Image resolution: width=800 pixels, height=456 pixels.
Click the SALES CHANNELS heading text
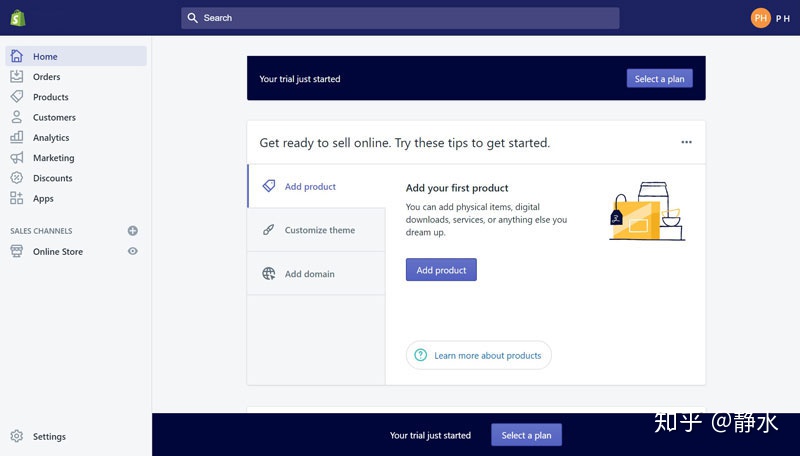[41, 231]
